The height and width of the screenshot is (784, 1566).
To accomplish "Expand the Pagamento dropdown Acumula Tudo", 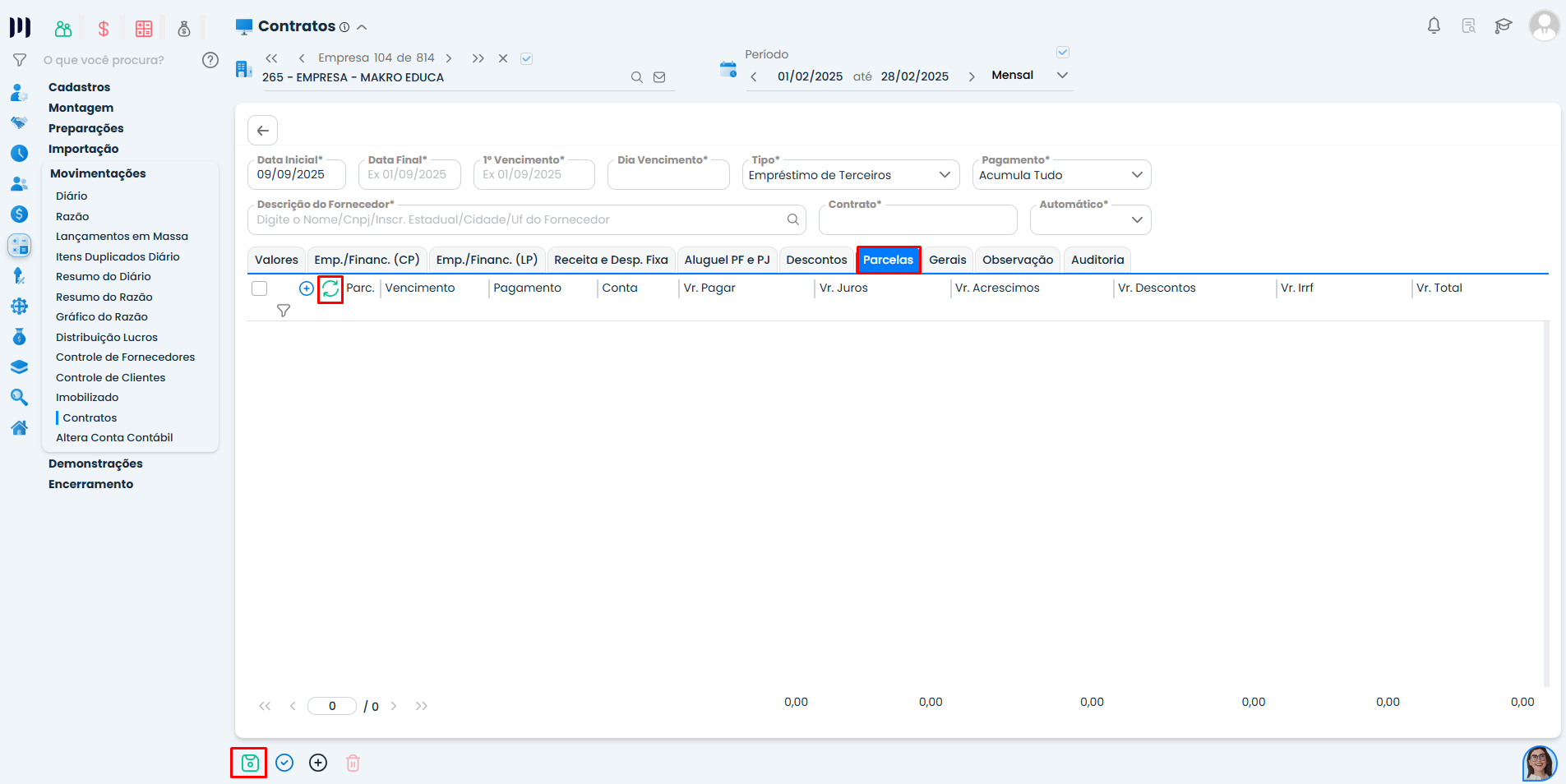I will pos(1060,175).
